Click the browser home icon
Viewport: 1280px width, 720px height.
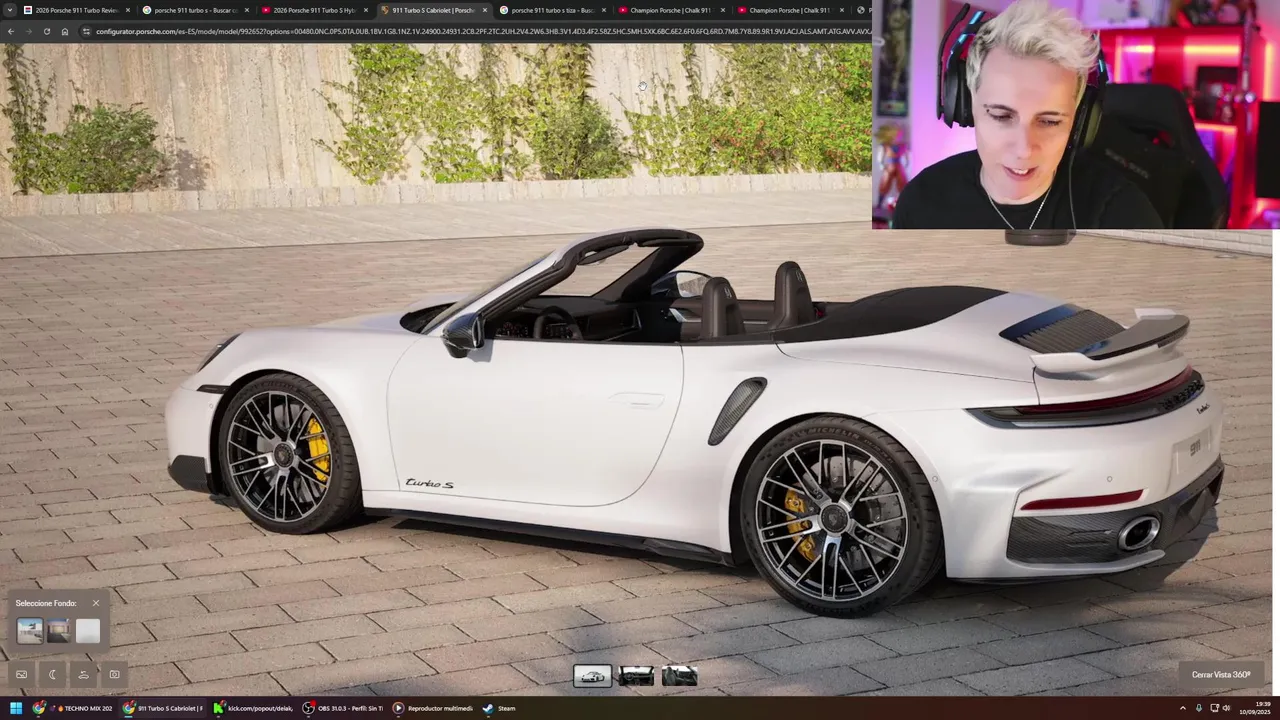click(x=64, y=31)
